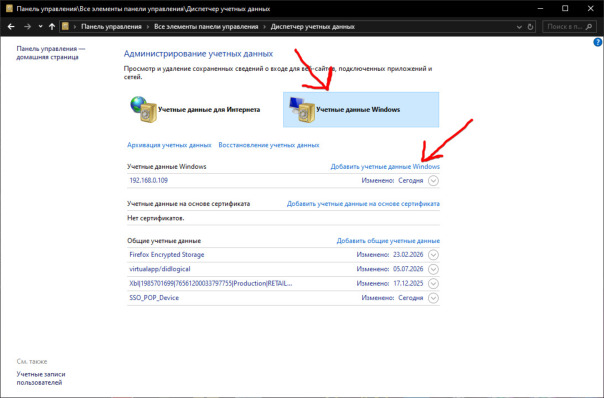Minimize the Credential Manager window
This screenshot has height=398, width=604.
point(540,8)
